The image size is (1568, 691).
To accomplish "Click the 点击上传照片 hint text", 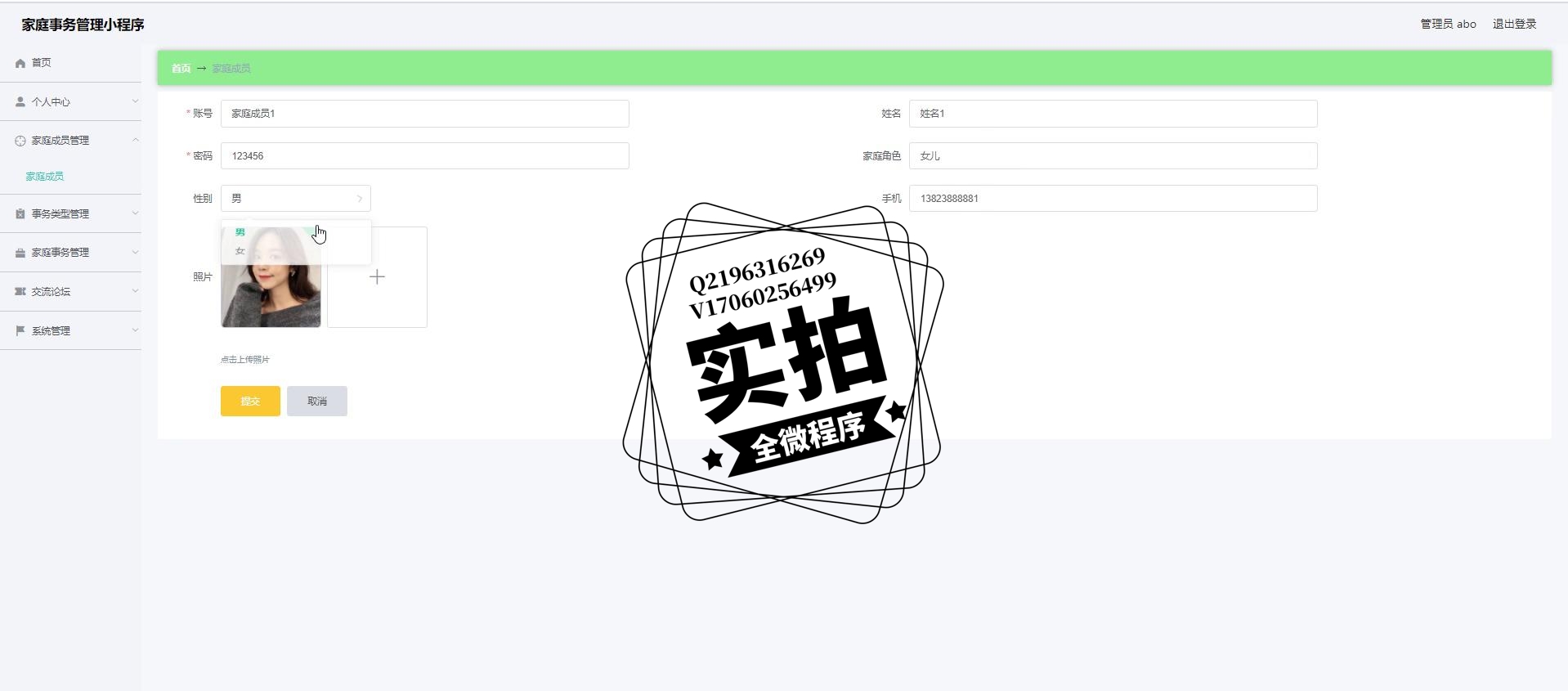I will coord(245,360).
